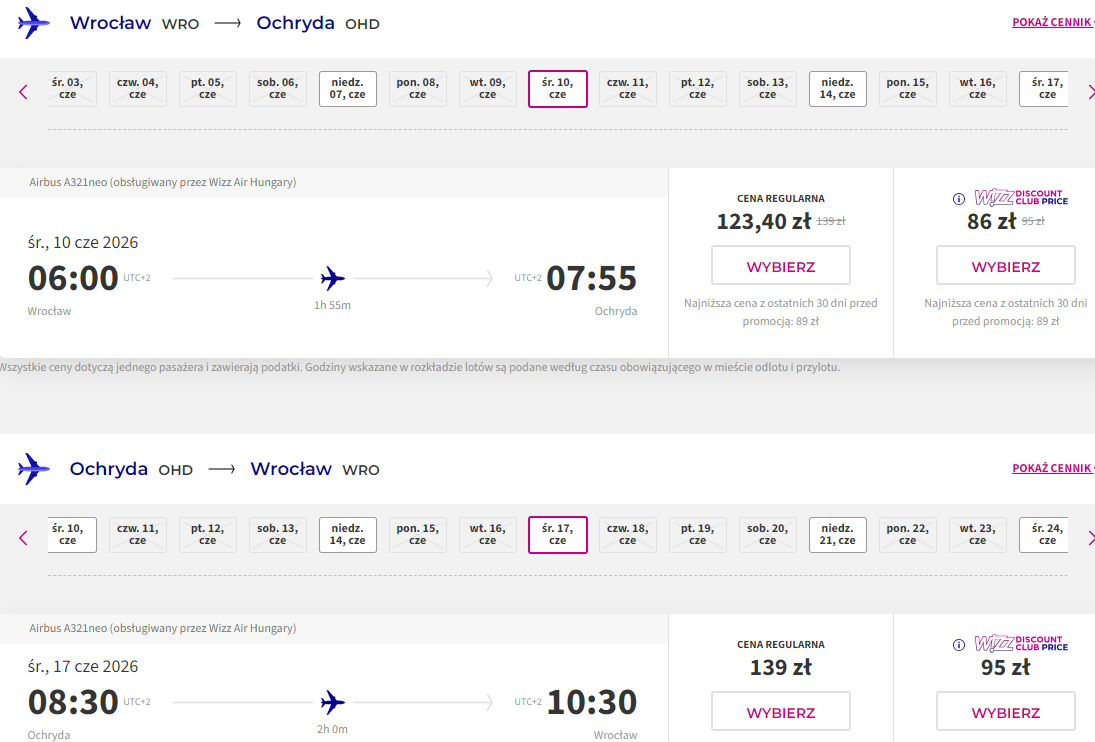The height and width of the screenshot is (742, 1095).
Task: Click flight duration text 2h 0m
Action: (332, 729)
